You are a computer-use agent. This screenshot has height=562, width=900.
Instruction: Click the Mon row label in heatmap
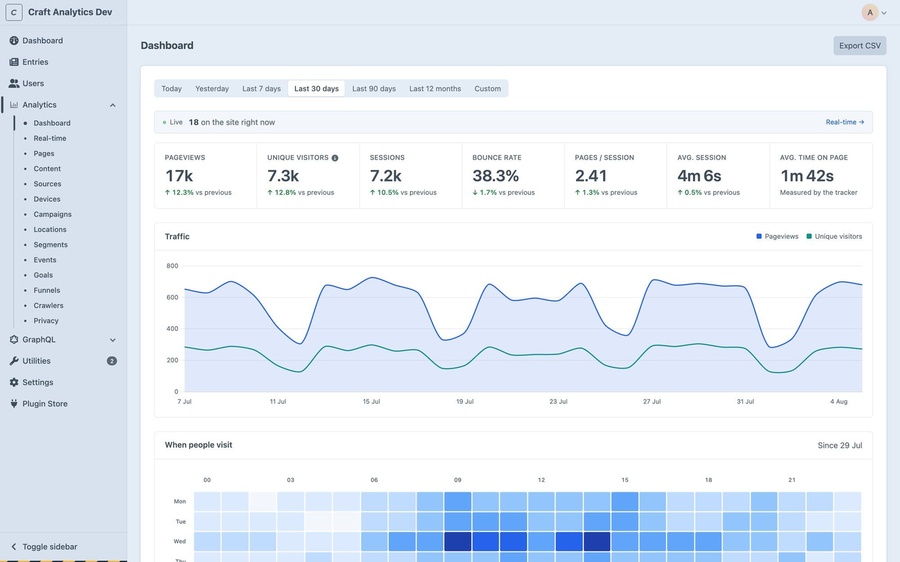[180, 501]
